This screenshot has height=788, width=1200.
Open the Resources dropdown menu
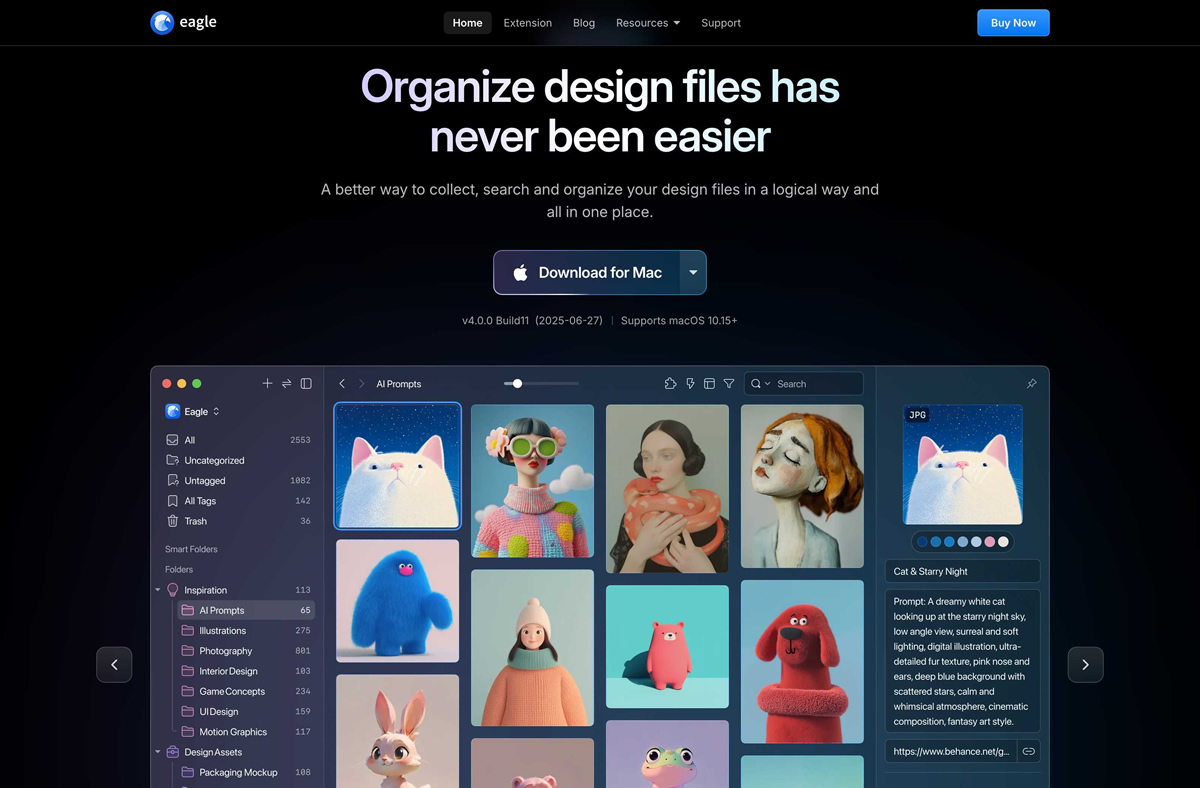(x=647, y=23)
